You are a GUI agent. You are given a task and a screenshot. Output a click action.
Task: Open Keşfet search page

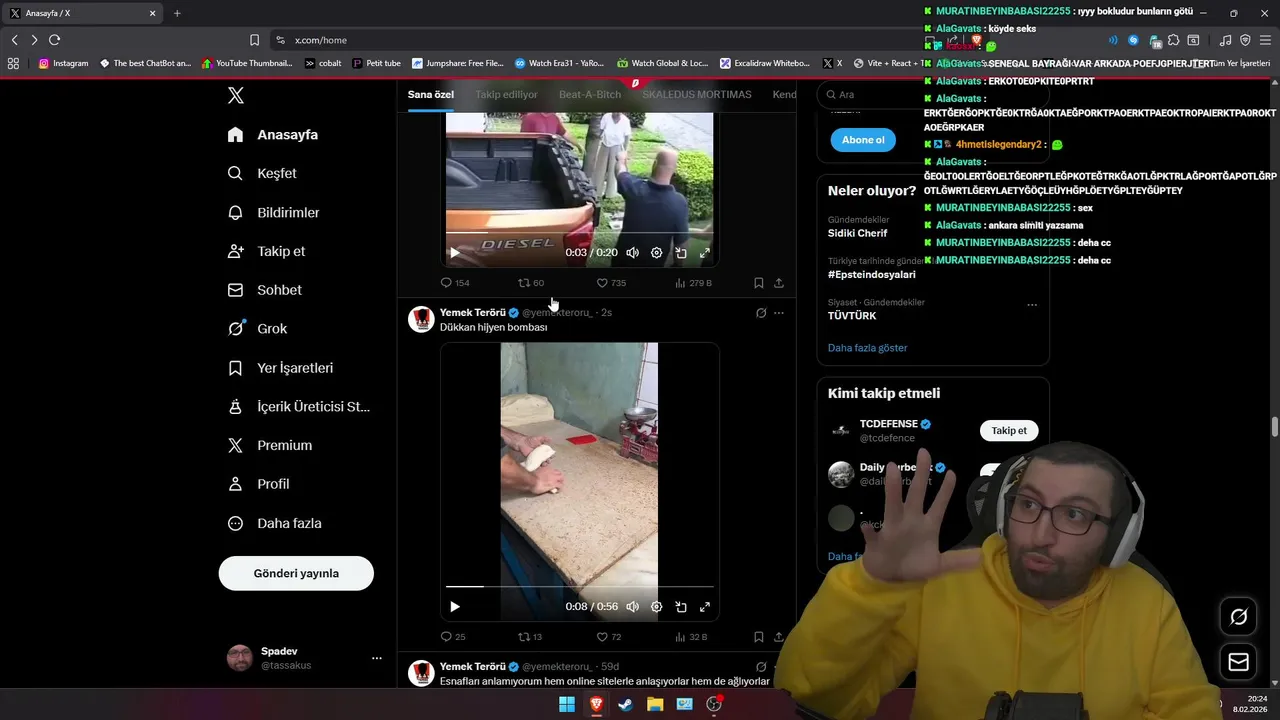(262, 173)
